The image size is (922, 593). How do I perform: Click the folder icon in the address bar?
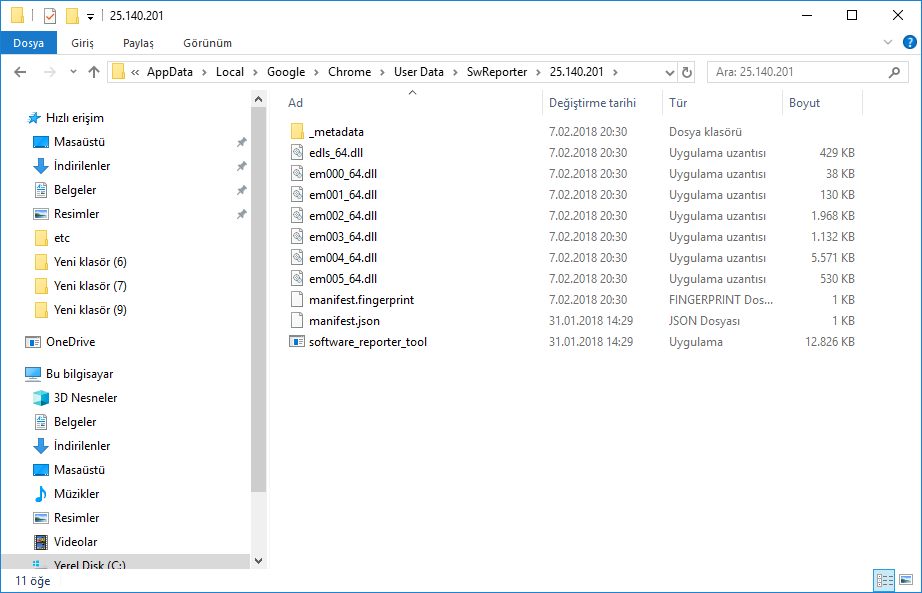tap(117, 72)
